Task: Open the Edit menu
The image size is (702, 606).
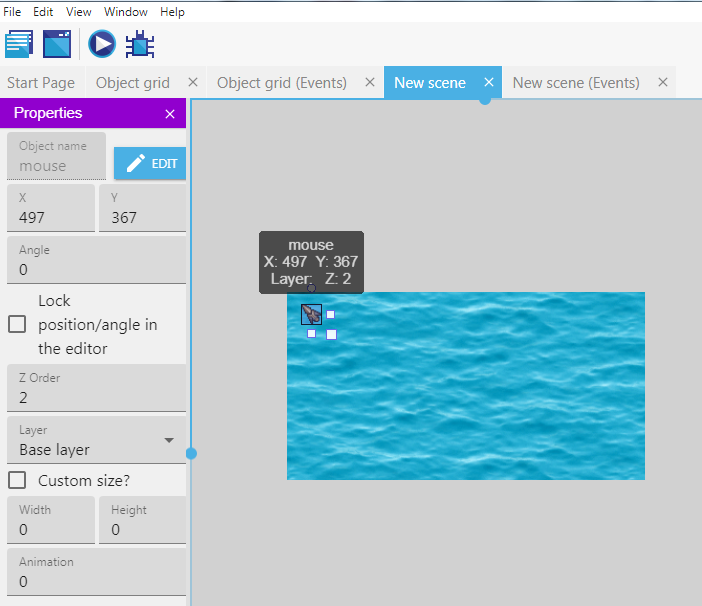Action: coord(43,12)
